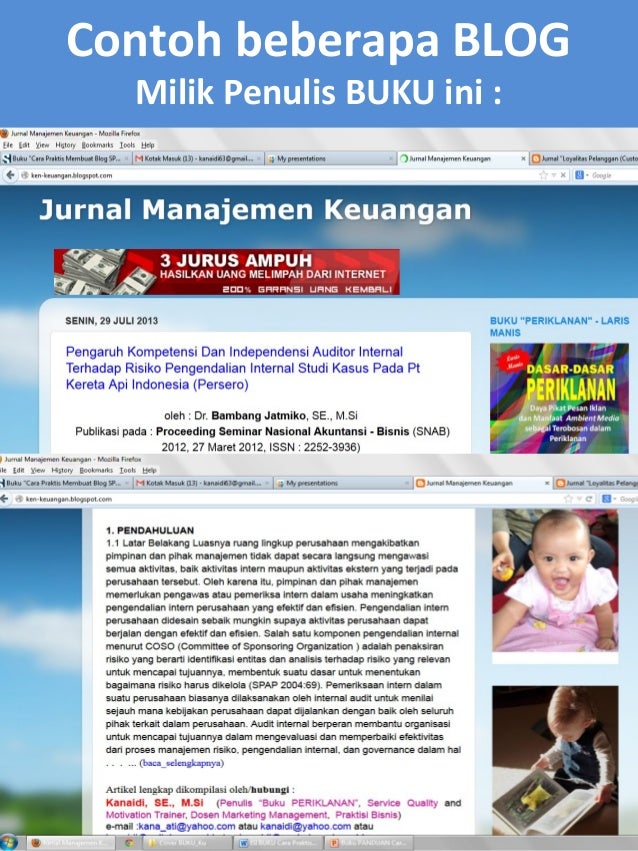The height and width of the screenshot is (851, 638).
Task: Reload page with refresh icon in lower window's address bar
Action: 589,499
